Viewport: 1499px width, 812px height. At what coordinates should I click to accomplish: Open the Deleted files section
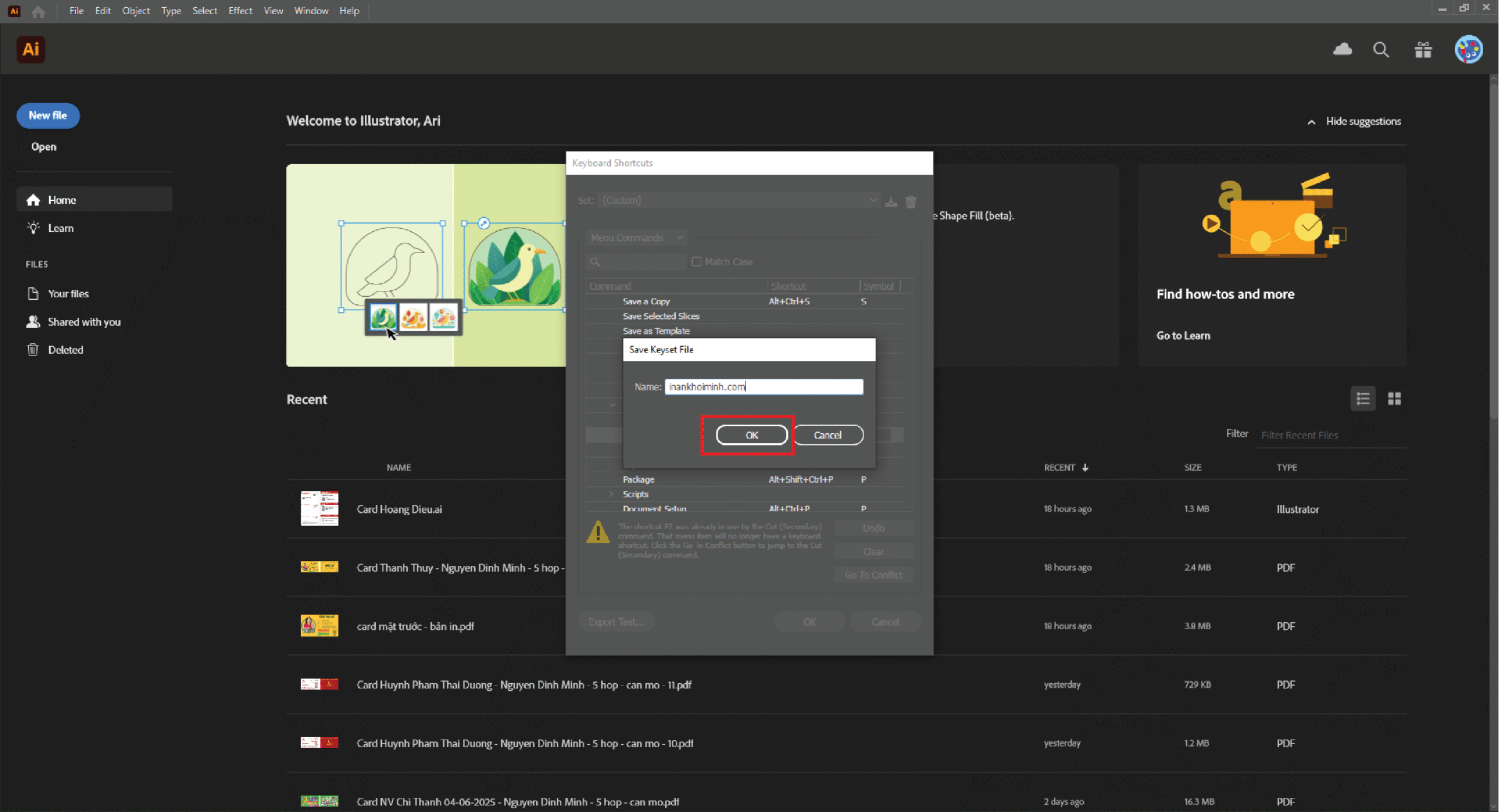(55, 350)
